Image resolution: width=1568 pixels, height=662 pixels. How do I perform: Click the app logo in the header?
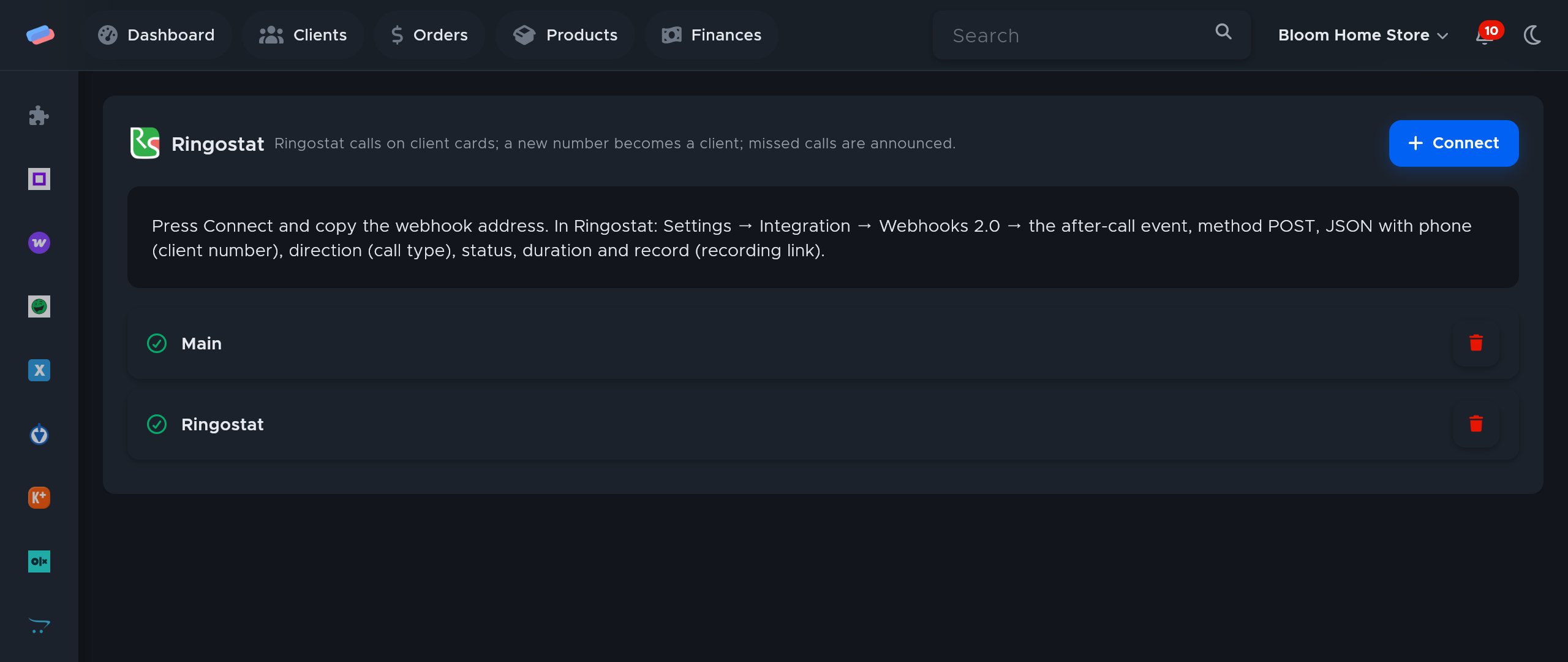click(40, 35)
